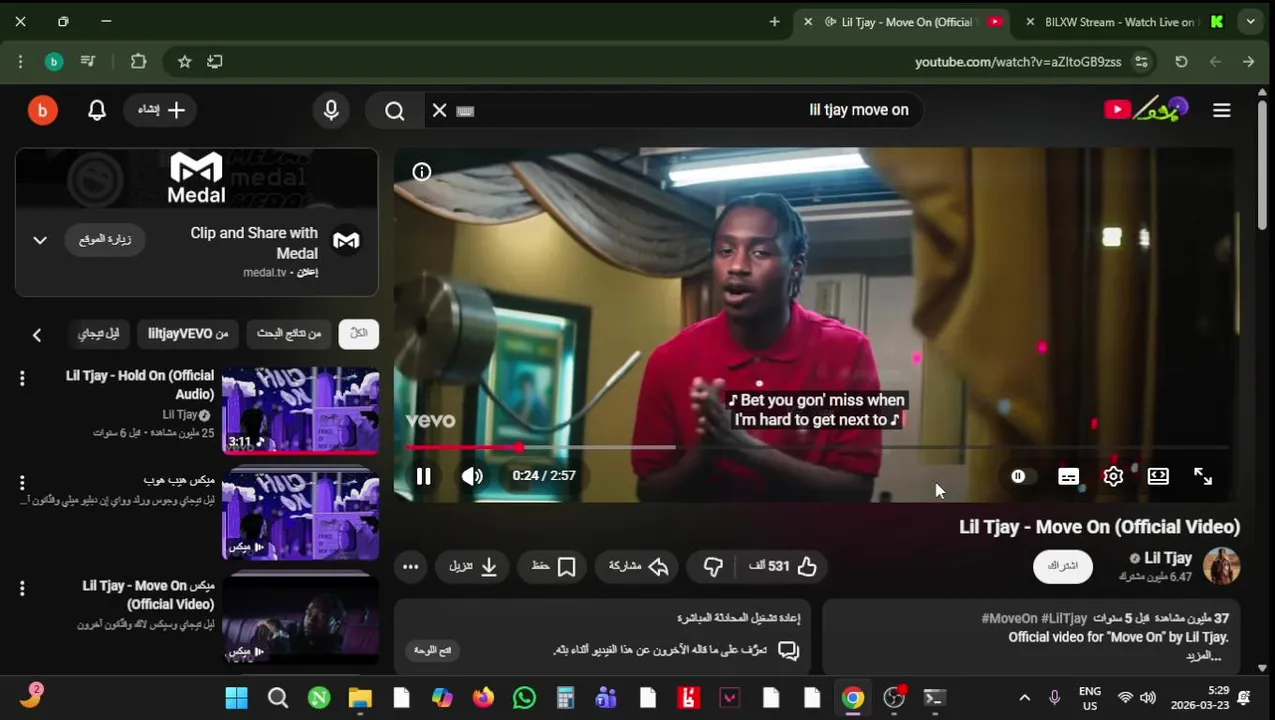The width and height of the screenshot is (1275, 720).
Task: Open WhatsApp from the taskbar
Action: [x=524, y=697]
